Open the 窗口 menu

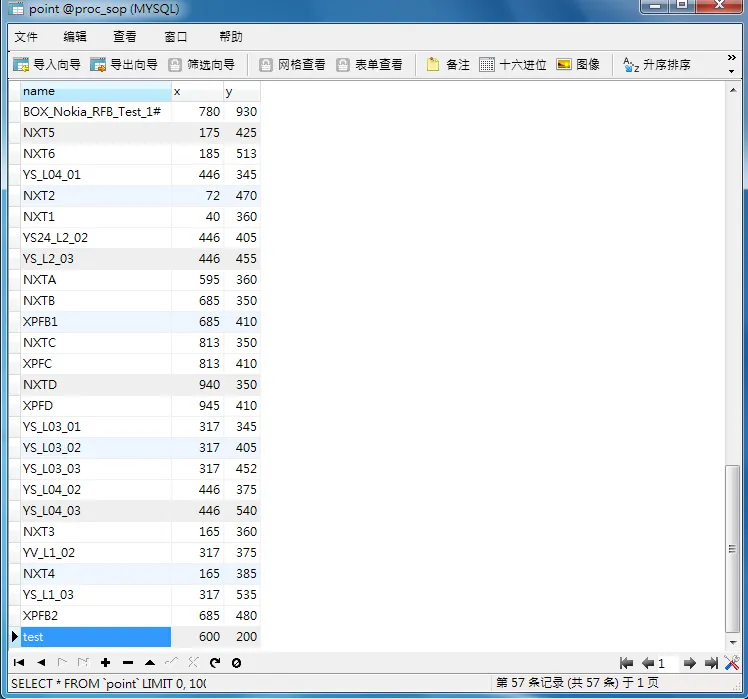[x=176, y=37]
